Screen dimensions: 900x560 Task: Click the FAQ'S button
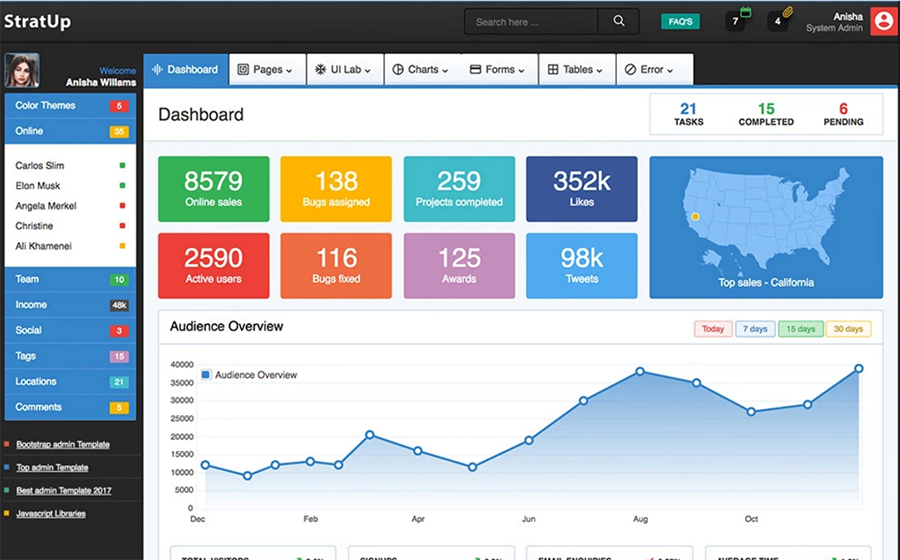[680, 21]
